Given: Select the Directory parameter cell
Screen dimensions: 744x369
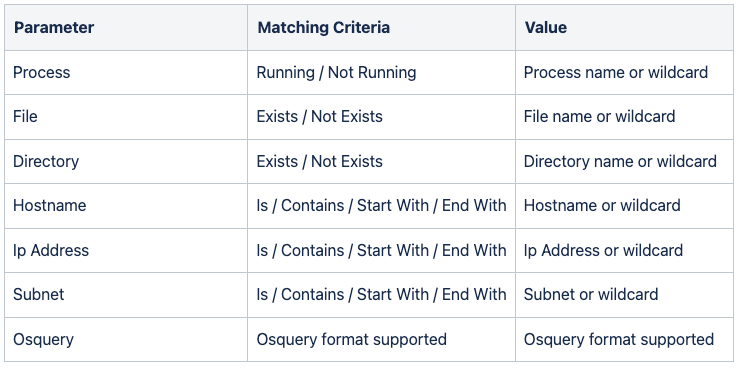Looking at the screenshot, I should click(x=126, y=161).
